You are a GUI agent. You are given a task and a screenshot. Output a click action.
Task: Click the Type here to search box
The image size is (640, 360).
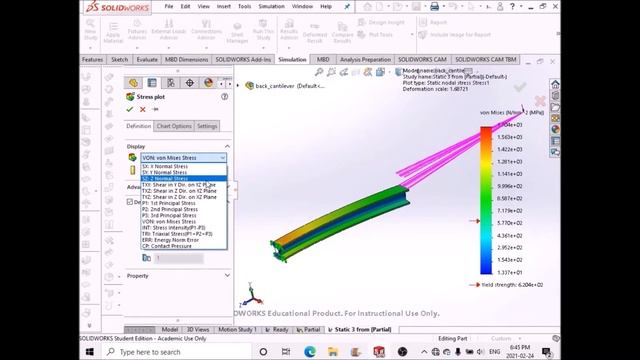(x=176, y=352)
